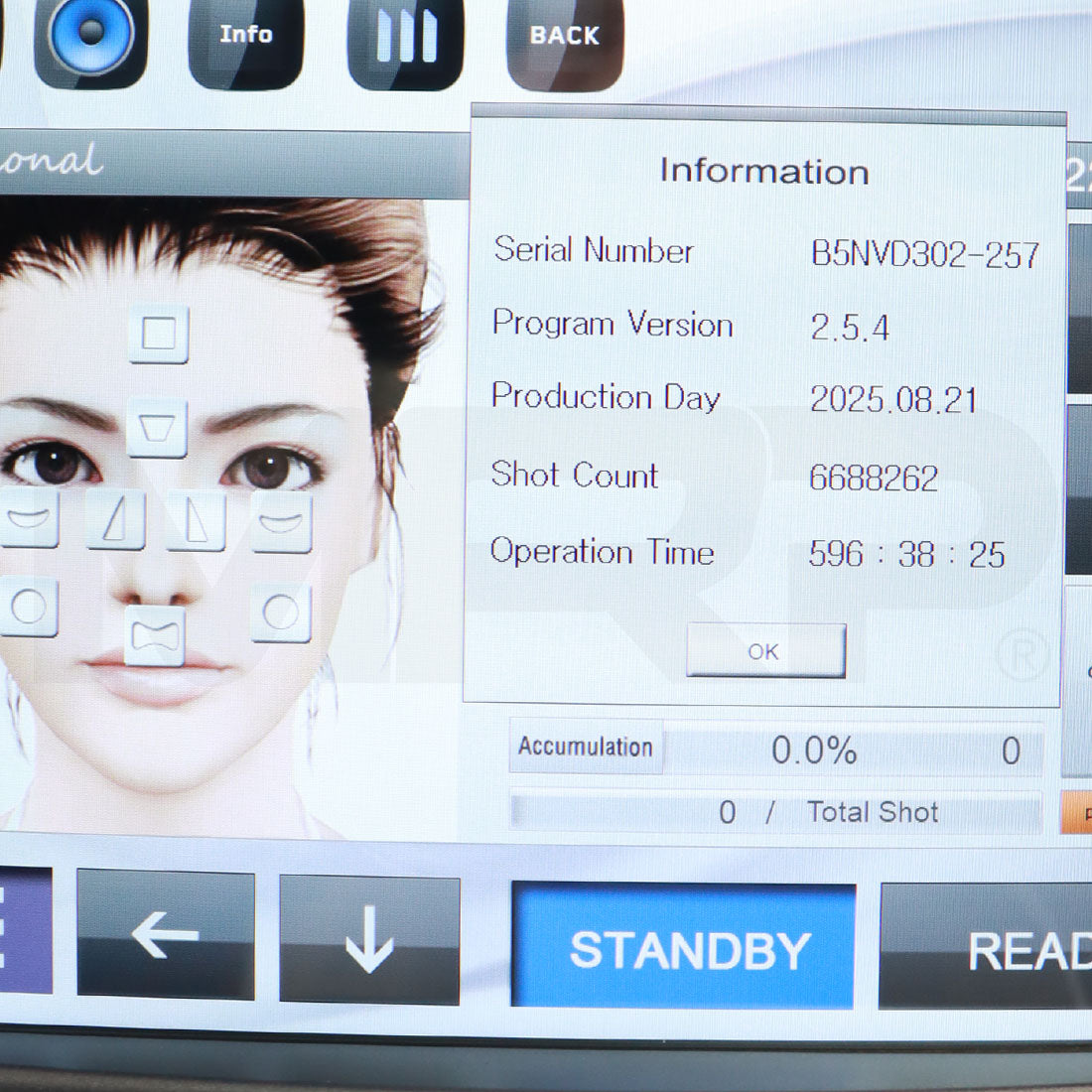The height and width of the screenshot is (1092, 1092).
Task: Select the upper lip zone icon
Action: 155,635
